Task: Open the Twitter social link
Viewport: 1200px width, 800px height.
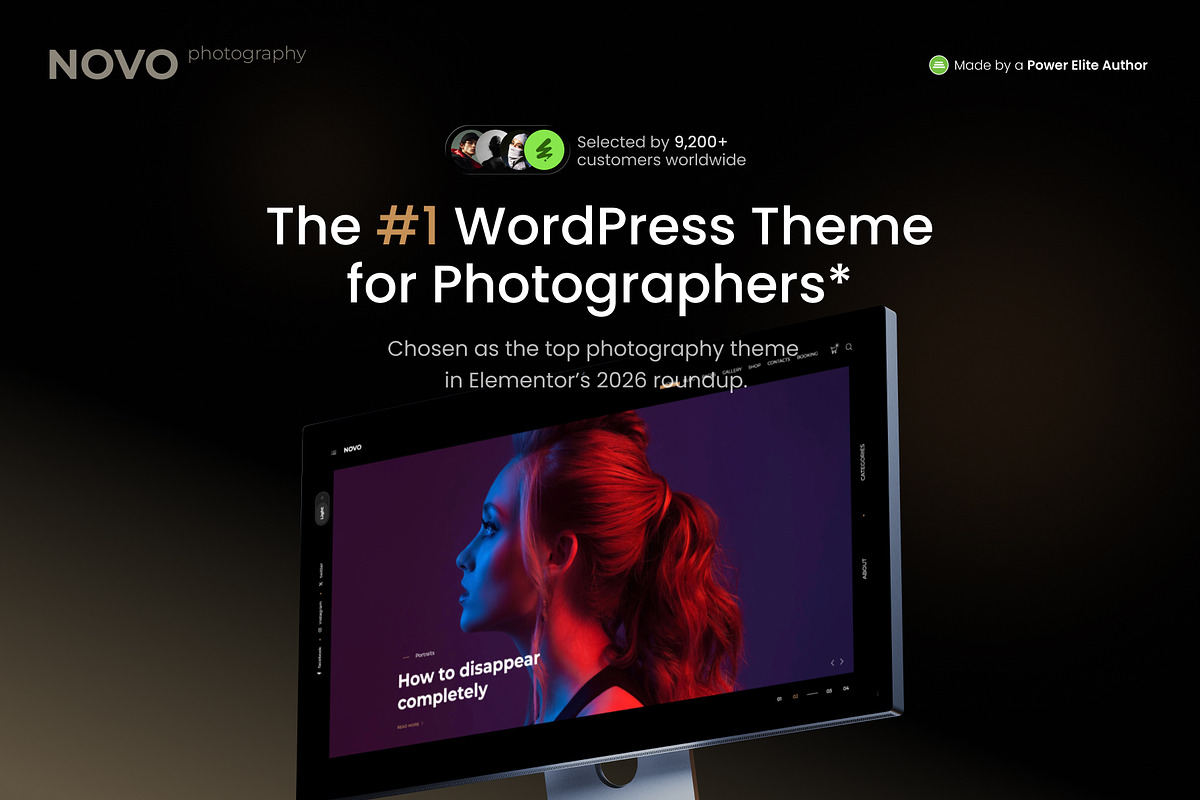Action: point(321,576)
